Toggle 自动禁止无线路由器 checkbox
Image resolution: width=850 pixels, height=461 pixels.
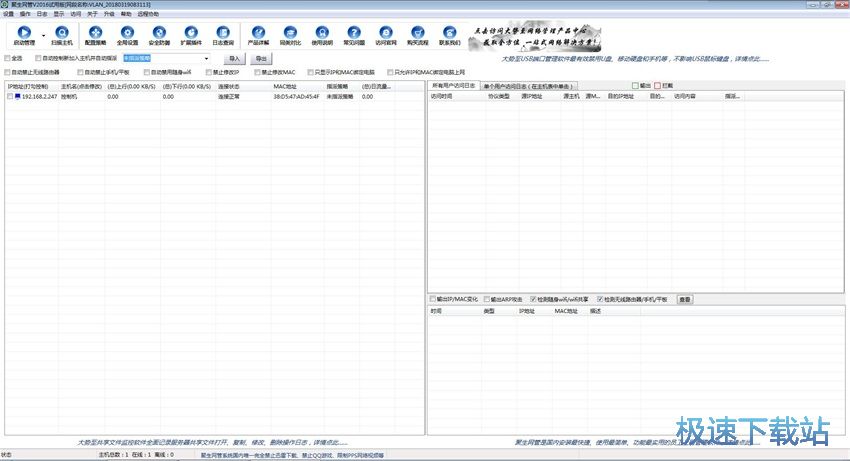(x=7, y=72)
